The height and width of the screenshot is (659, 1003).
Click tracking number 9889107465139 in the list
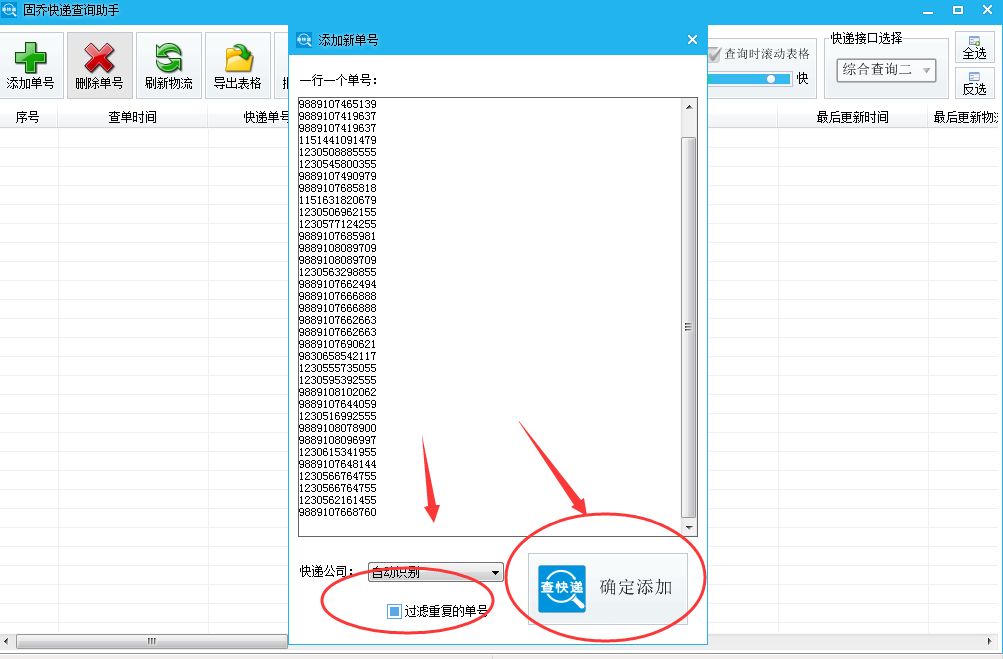(338, 104)
